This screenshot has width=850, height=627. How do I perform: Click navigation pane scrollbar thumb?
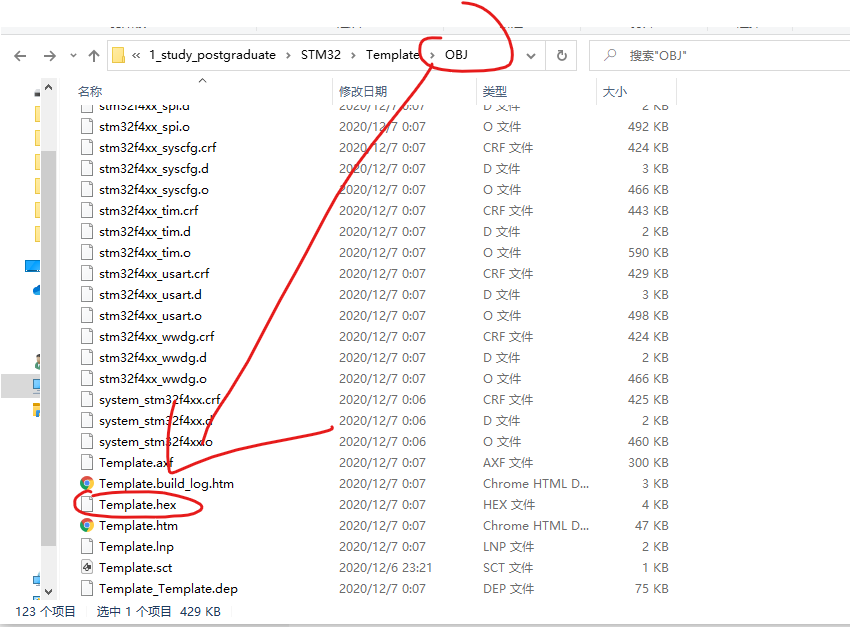pyautogui.click(x=48, y=348)
